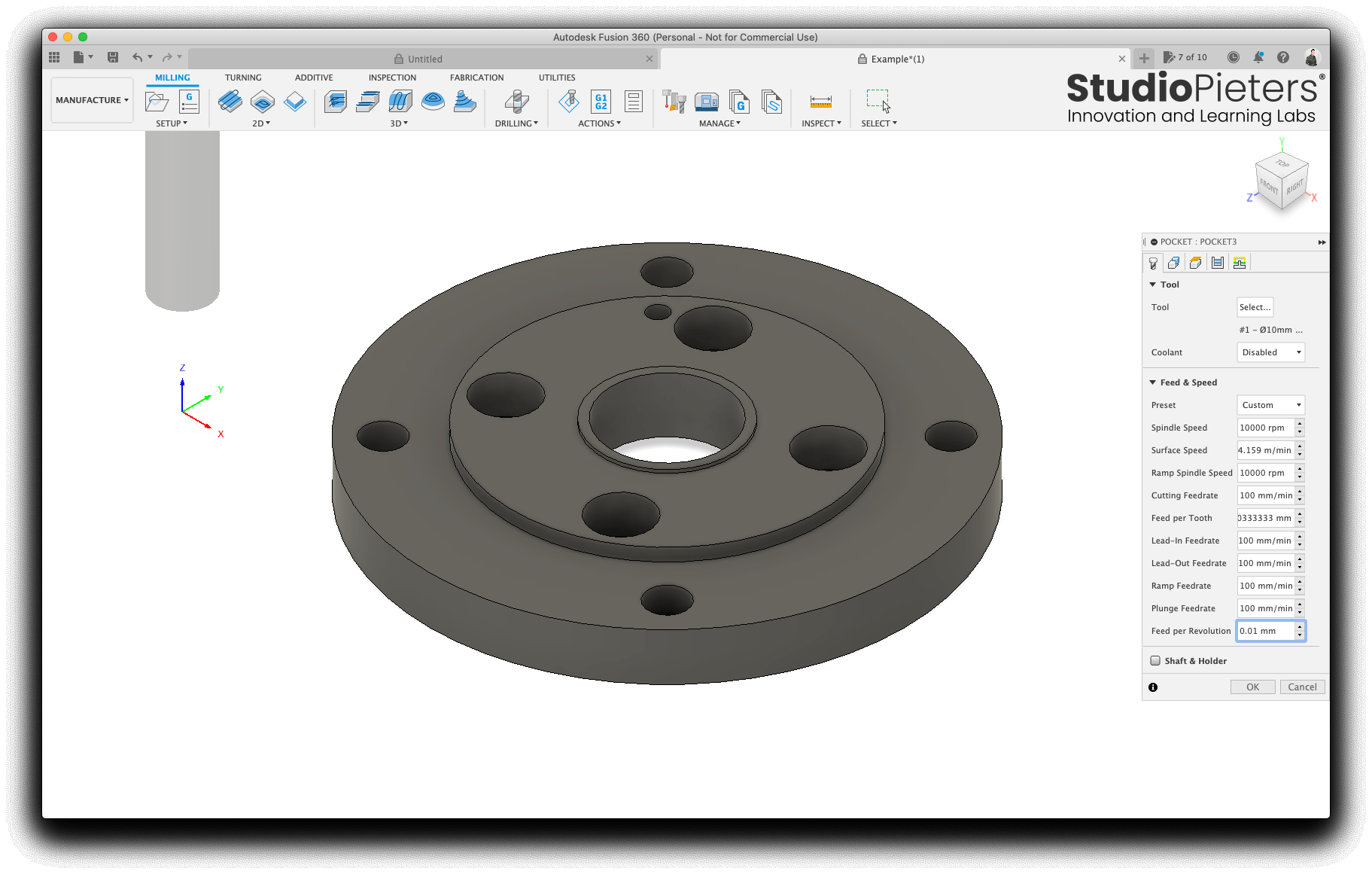Enable the Shaft & Holder option

tap(1156, 660)
